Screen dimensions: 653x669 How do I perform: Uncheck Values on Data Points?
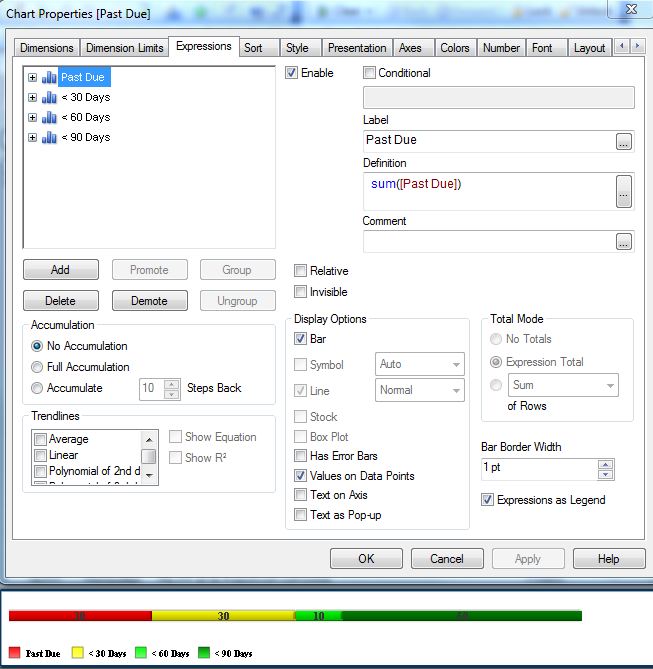pyautogui.click(x=300, y=476)
